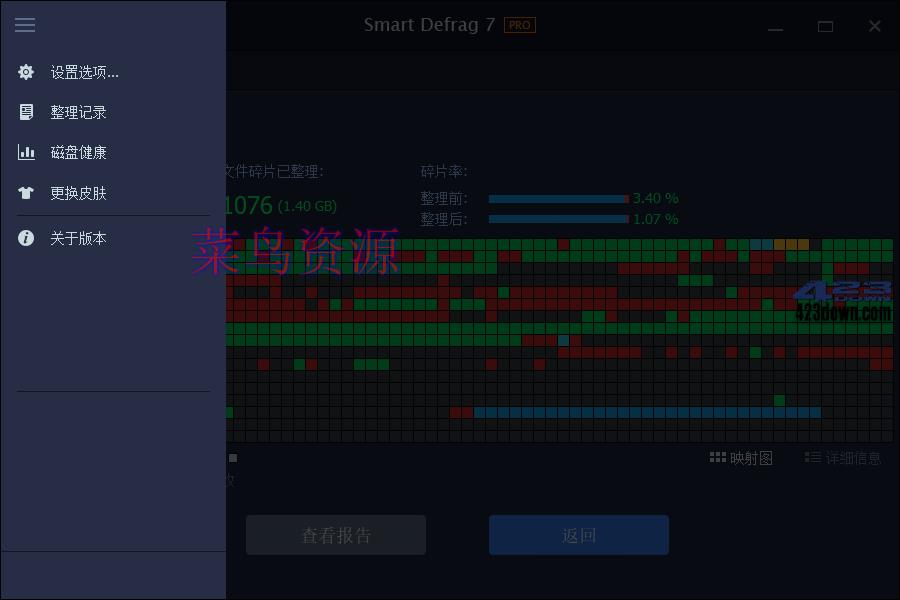Image resolution: width=900 pixels, height=600 pixels.
Task: Toggle the 映射图 map view on
Action: tap(743, 457)
